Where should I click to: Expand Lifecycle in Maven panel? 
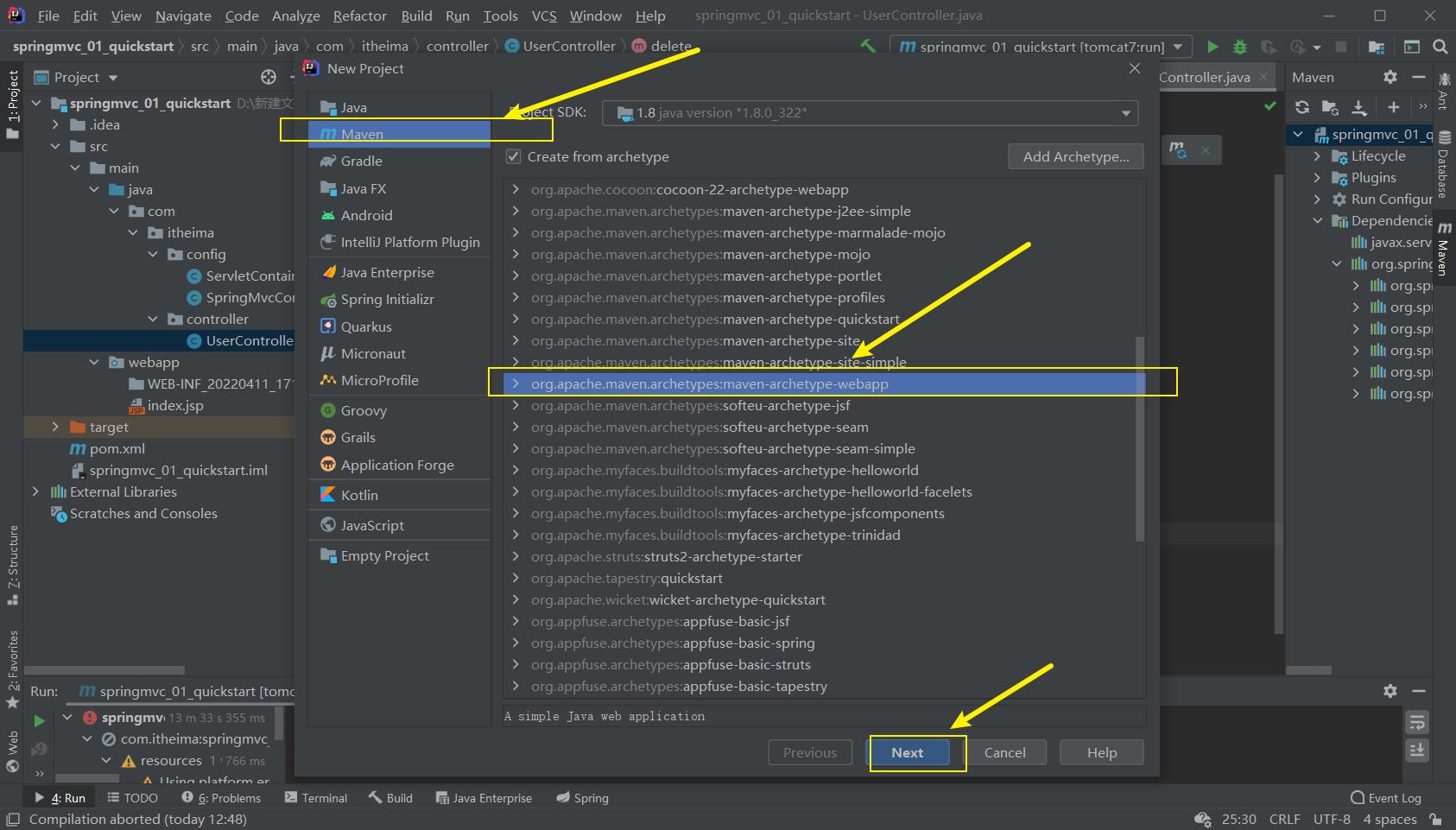point(1317,156)
